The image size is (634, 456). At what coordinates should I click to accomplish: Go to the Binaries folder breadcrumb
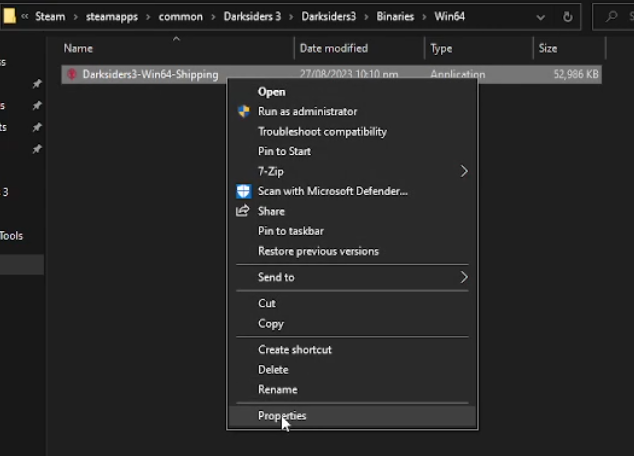coord(395,17)
